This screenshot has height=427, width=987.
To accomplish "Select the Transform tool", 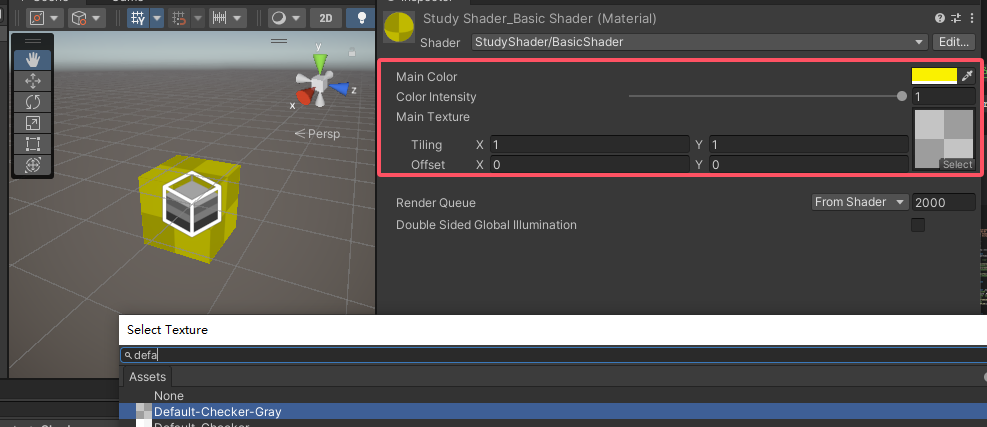I will 32,164.
